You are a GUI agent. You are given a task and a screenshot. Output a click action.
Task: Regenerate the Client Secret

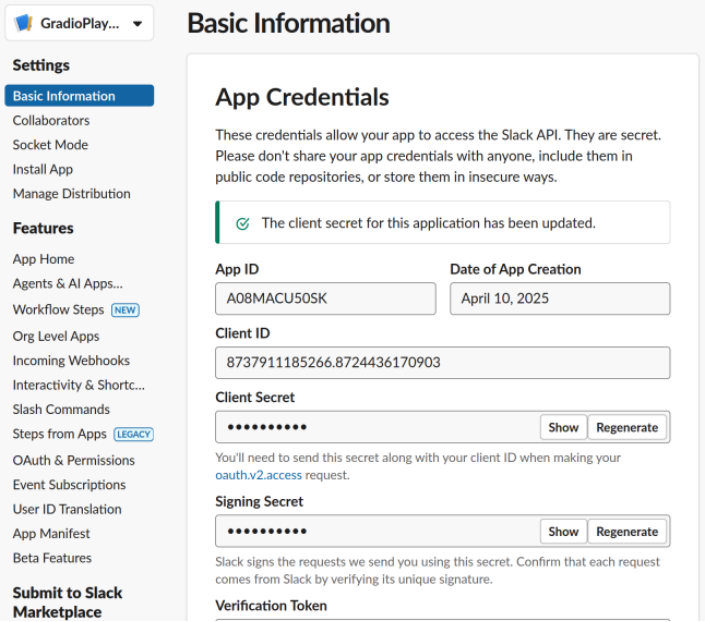coord(627,427)
